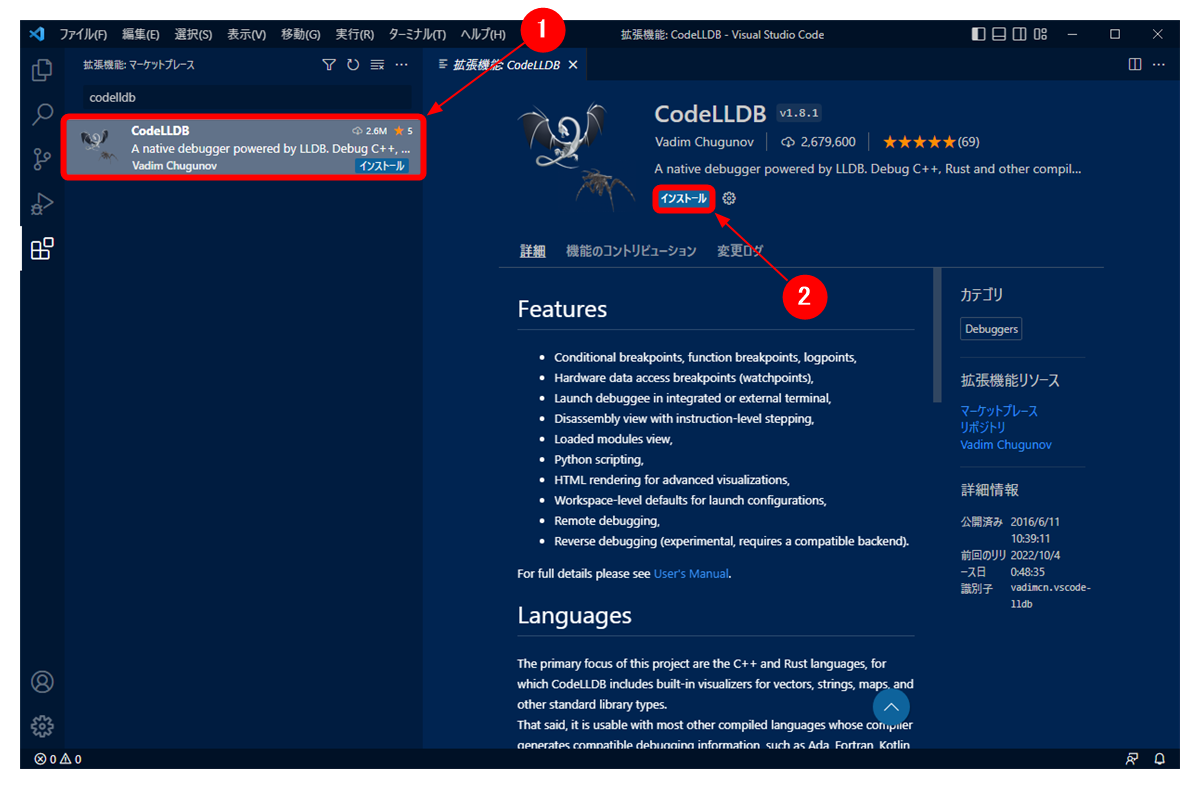
Task: Open the Manage gear next to the Install button
Action: click(729, 198)
